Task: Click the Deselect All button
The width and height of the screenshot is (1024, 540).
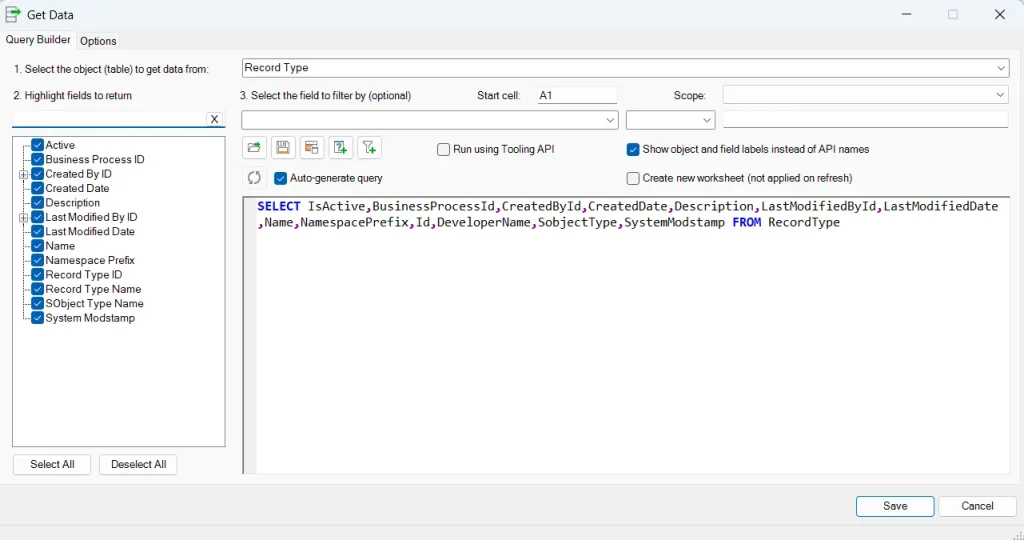Action: click(x=138, y=465)
